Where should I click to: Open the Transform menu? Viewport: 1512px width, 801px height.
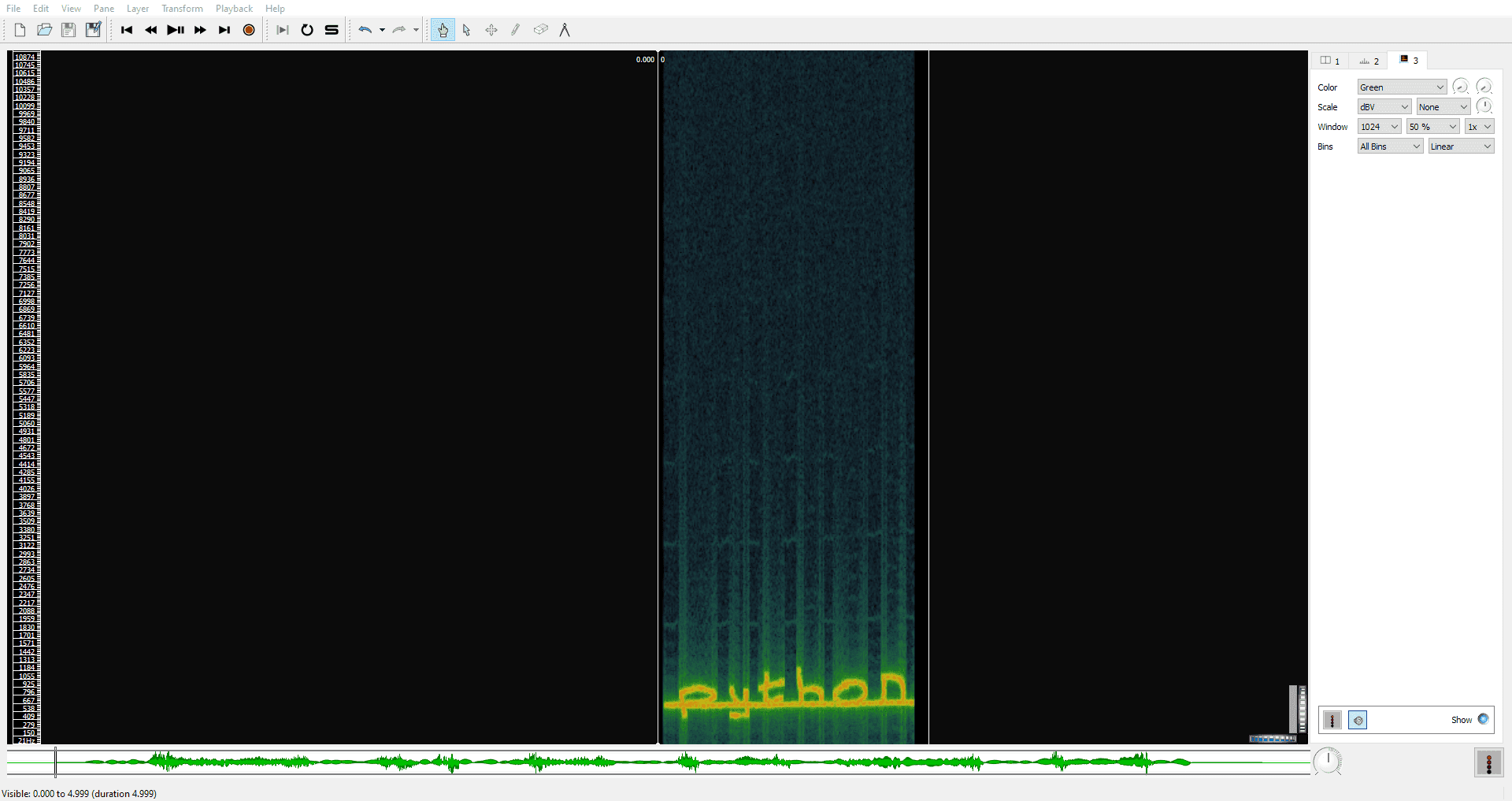click(182, 9)
